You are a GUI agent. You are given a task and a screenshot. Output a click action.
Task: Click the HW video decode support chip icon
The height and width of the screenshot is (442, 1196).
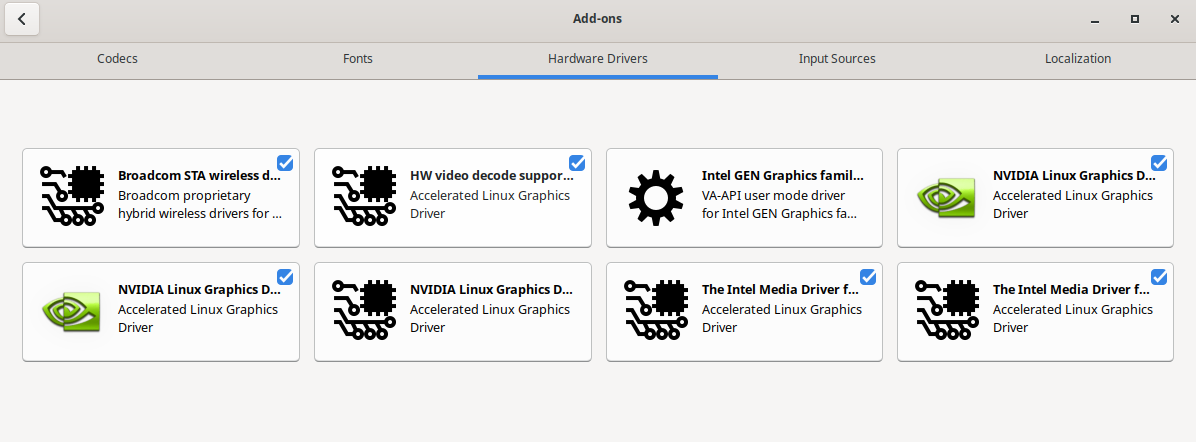click(x=364, y=196)
